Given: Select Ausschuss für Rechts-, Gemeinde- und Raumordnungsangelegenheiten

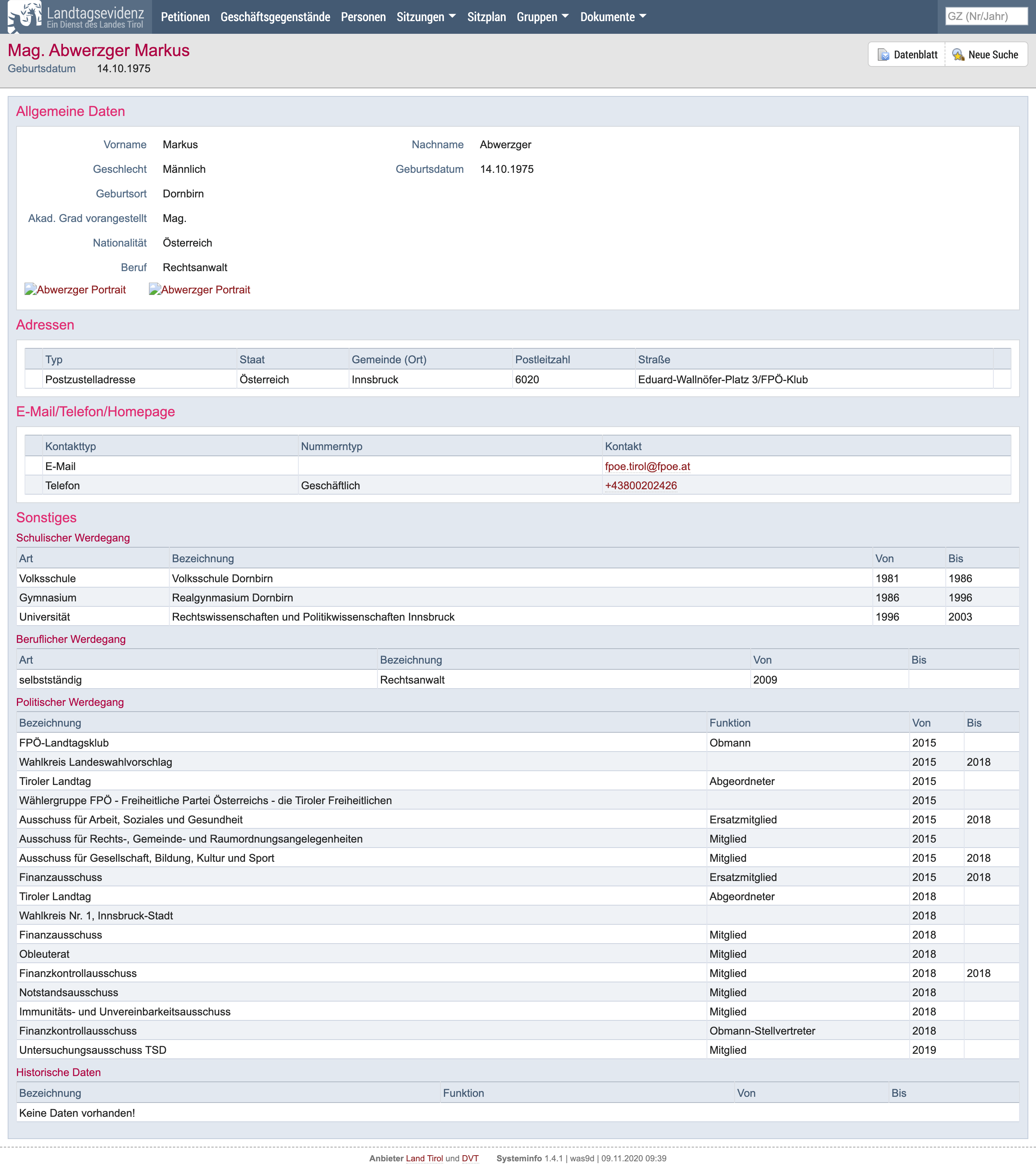Looking at the screenshot, I should pyautogui.click(x=518, y=839).
